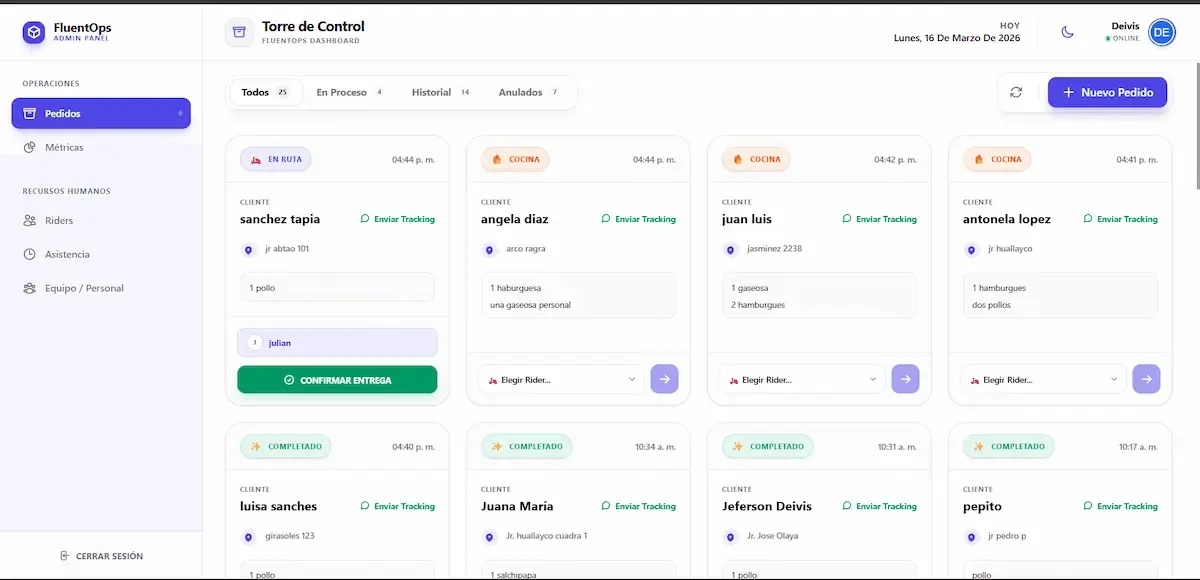This screenshot has height=580, width=1200.
Task: Send angela diaz order to next step arrow
Action: point(664,379)
